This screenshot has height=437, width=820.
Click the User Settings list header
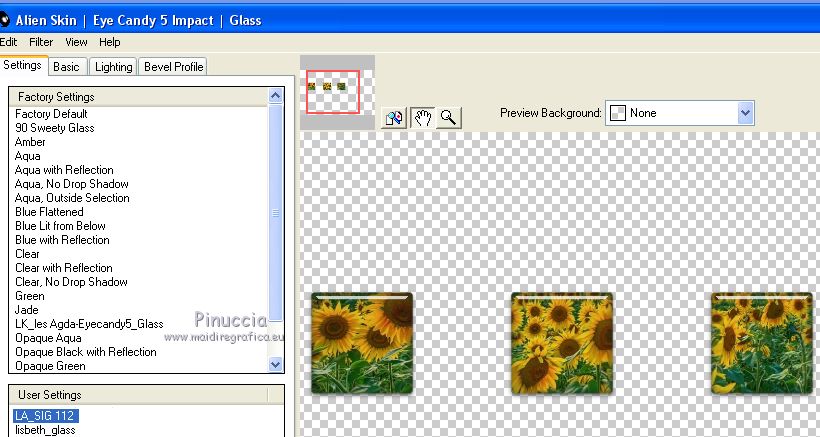(139, 395)
